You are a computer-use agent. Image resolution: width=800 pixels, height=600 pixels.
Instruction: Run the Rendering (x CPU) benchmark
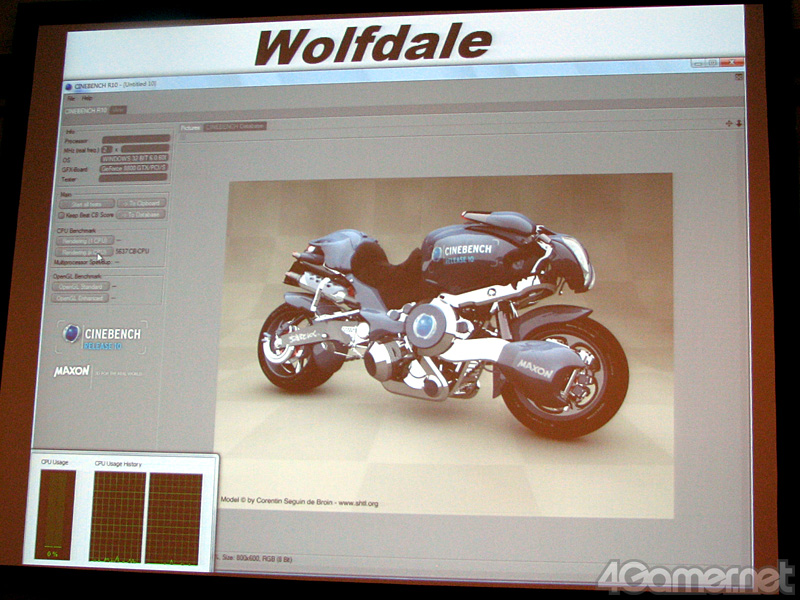click(x=84, y=252)
